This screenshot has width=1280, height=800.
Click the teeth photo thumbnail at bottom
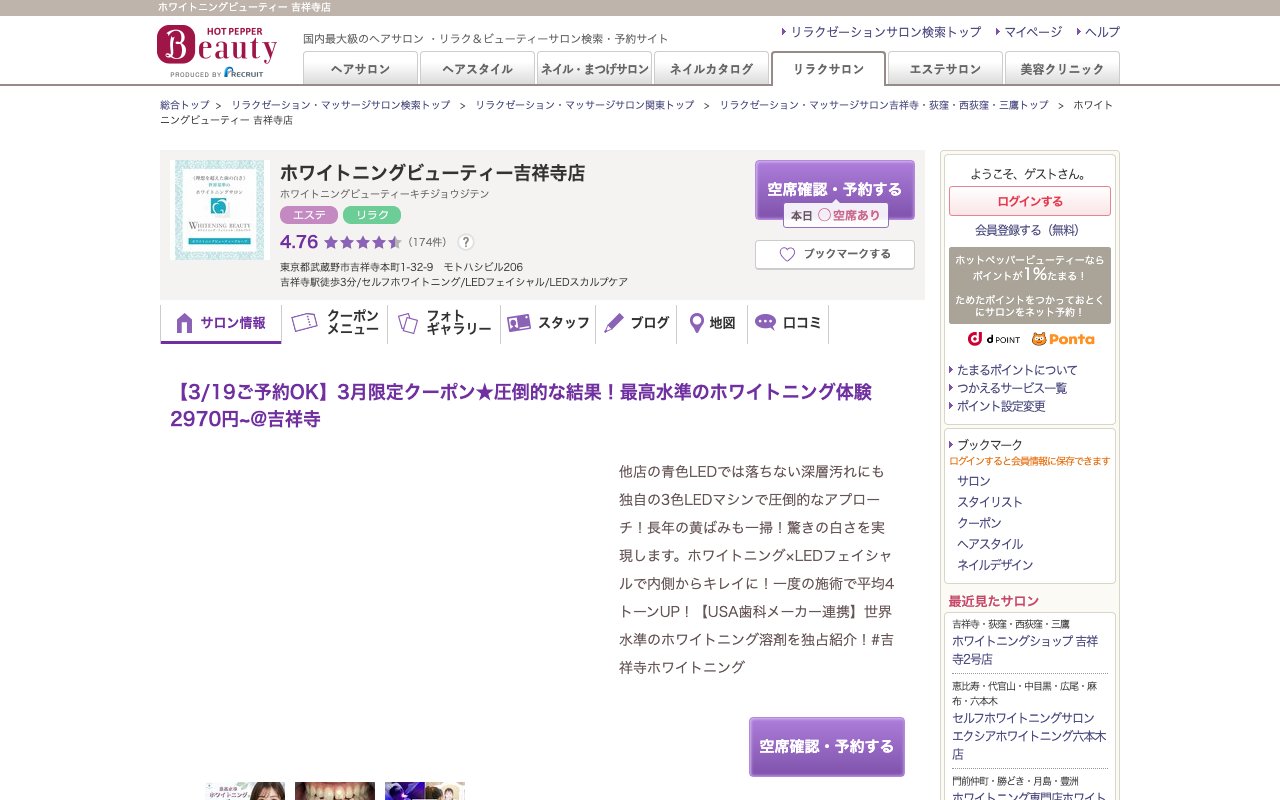[x=334, y=791]
